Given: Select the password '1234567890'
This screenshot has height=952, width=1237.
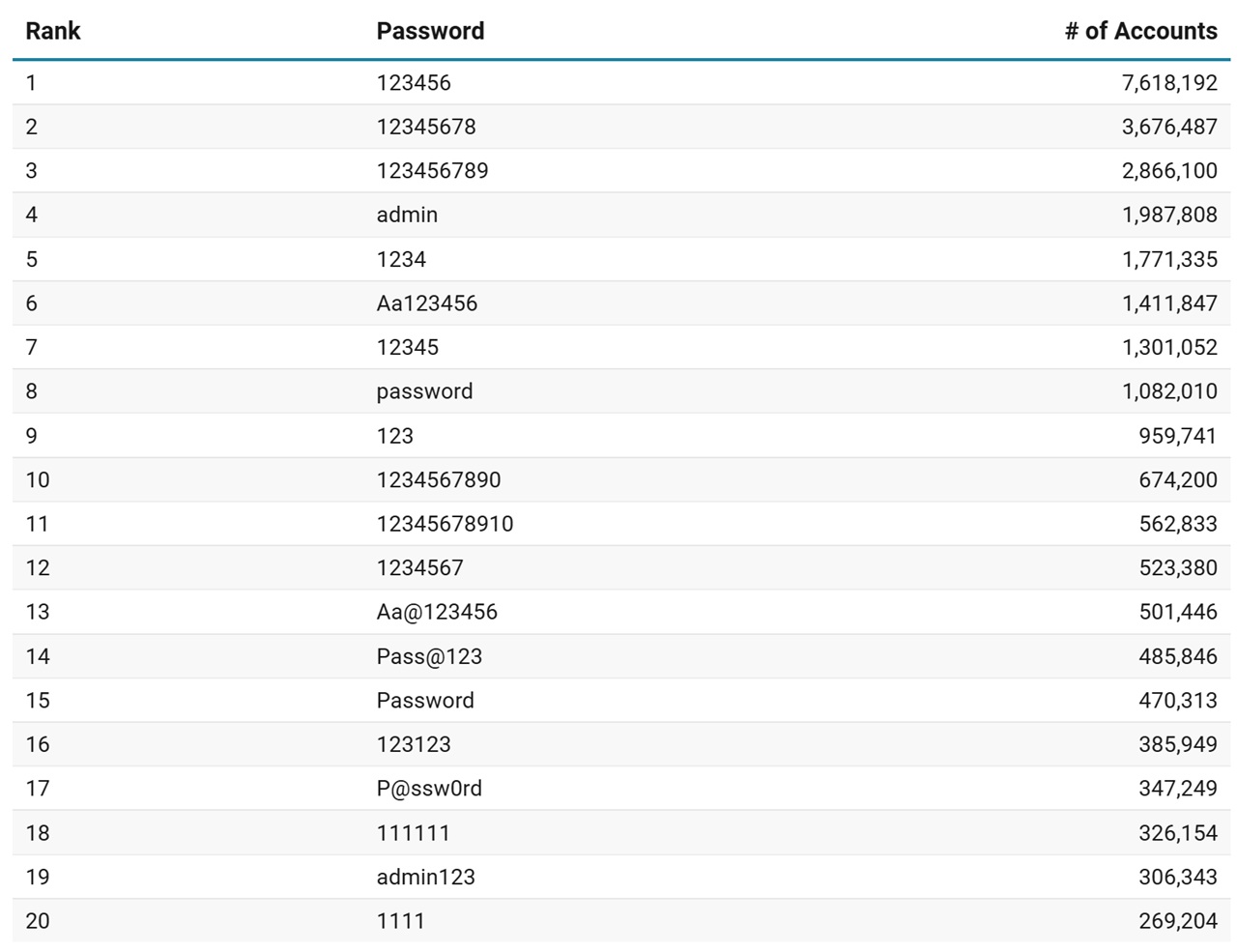Looking at the screenshot, I should point(439,480).
